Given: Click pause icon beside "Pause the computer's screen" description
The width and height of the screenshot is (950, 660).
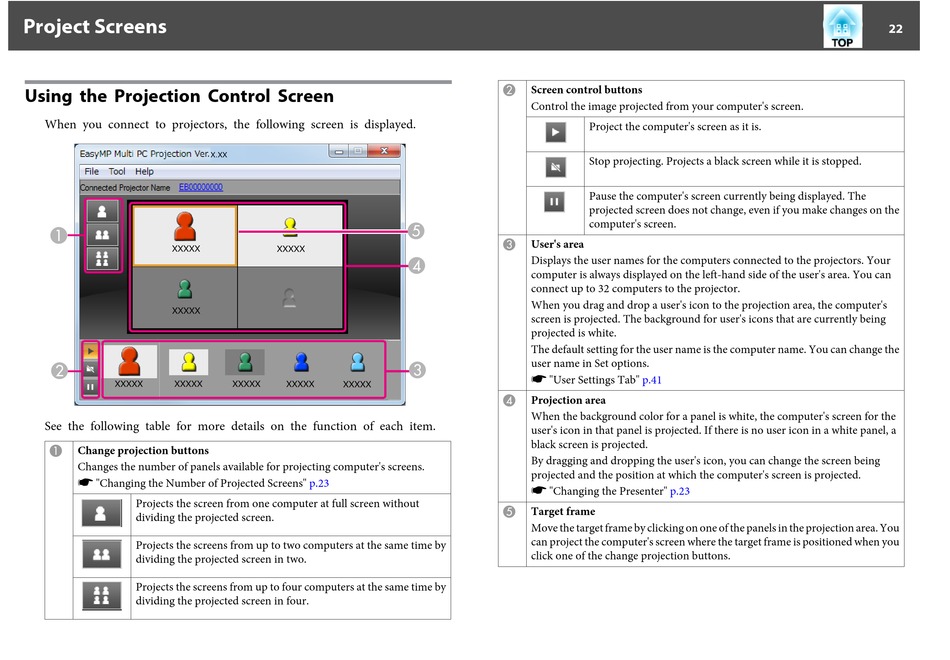Looking at the screenshot, I should [554, 202].
